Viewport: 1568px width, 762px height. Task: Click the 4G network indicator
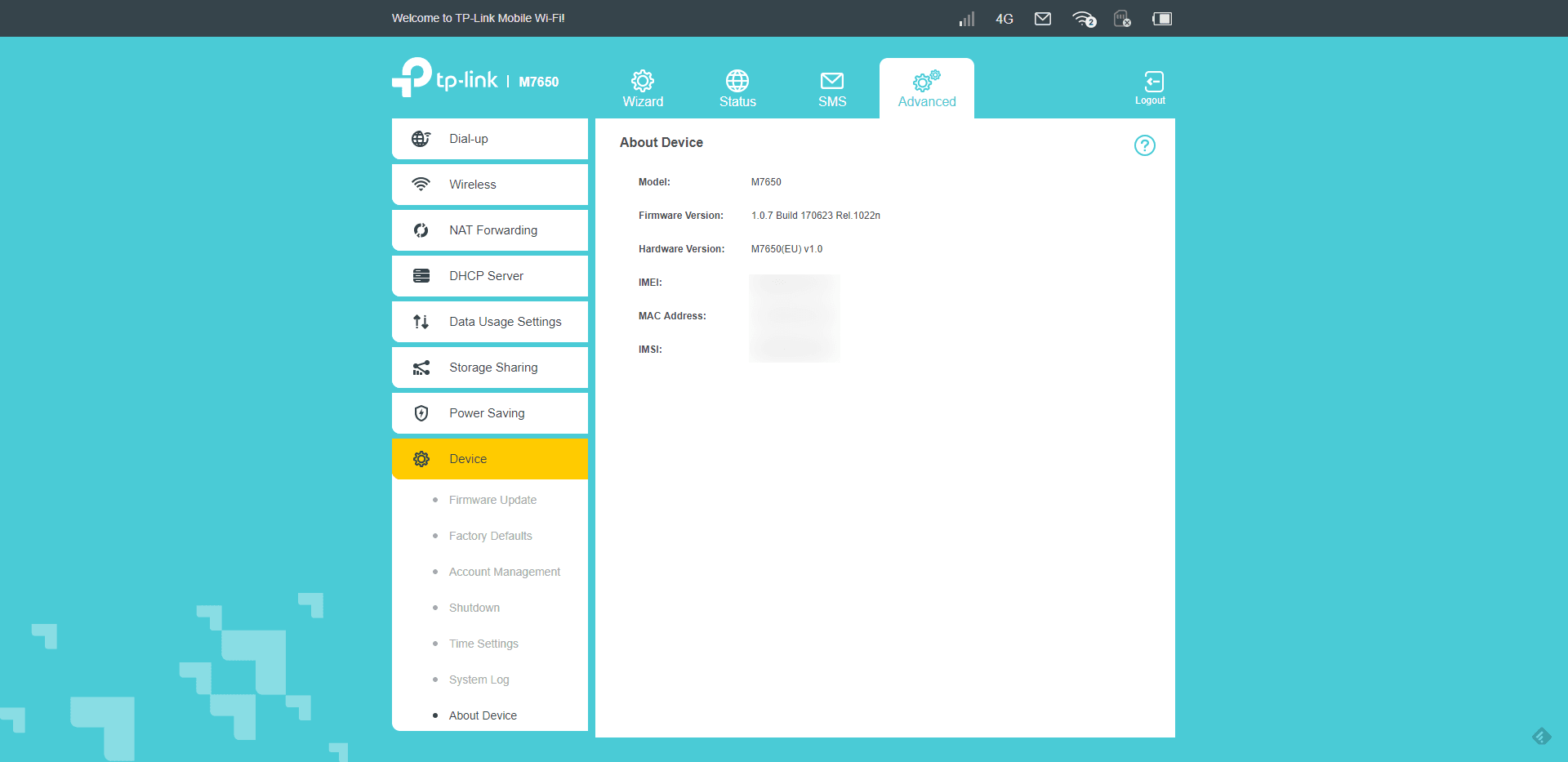1004,19
